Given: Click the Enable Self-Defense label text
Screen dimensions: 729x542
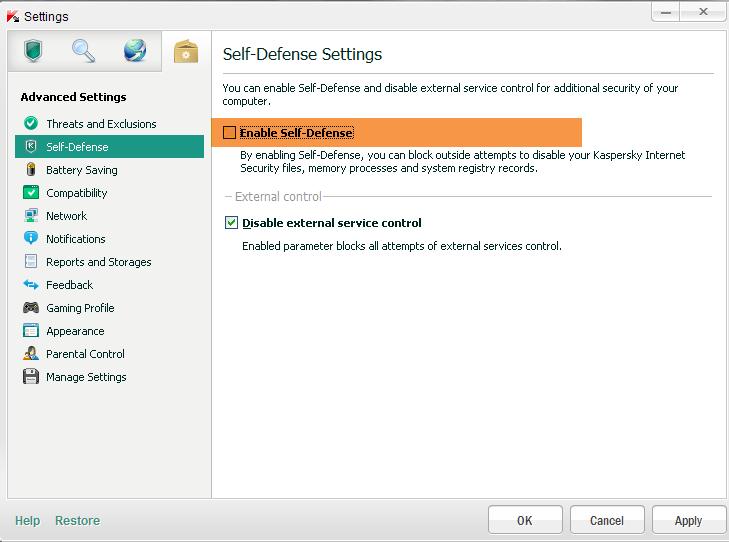Looking at the screenshot, I should 296,133.
